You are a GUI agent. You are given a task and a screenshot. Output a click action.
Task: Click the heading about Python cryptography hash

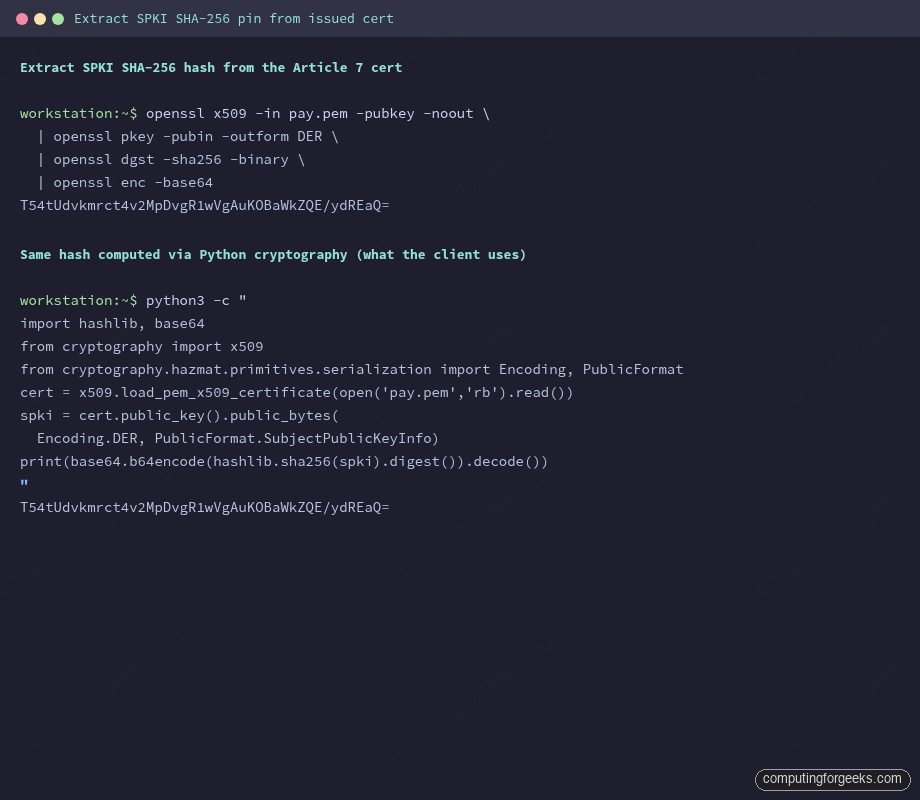[x=272, y=254]
